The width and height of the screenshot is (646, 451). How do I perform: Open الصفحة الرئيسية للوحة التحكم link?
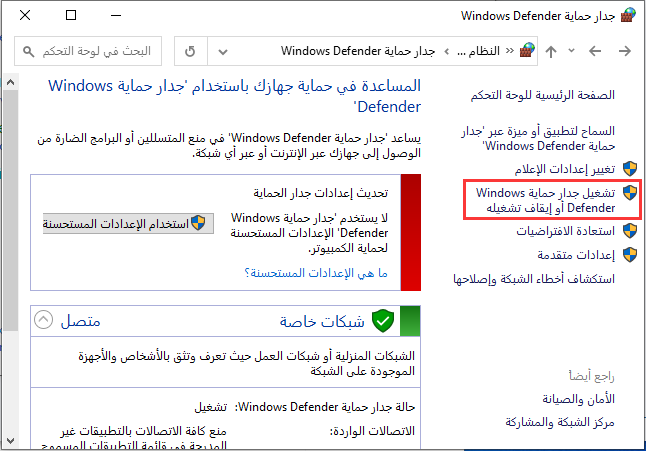pos(543,95)
